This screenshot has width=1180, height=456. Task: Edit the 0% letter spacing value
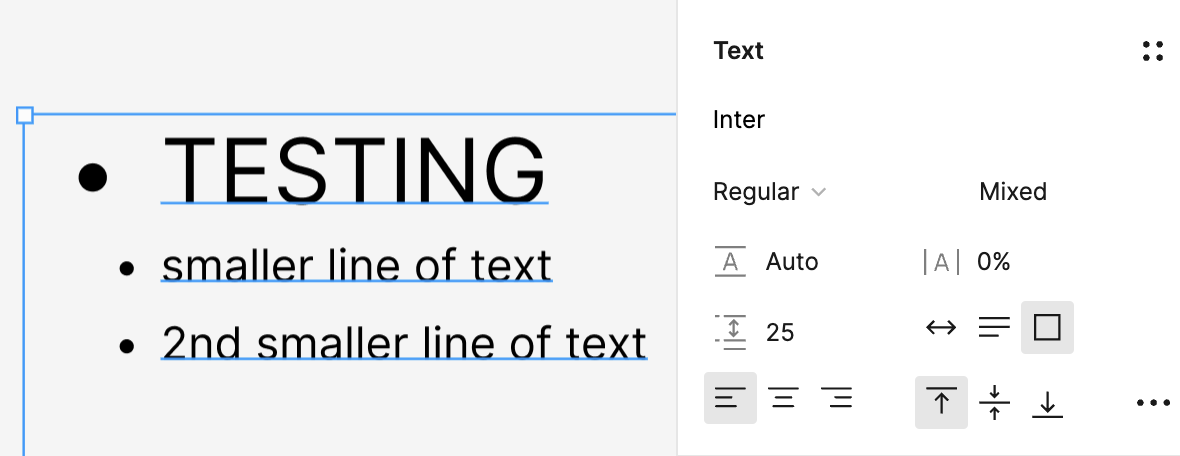[993, 262]
